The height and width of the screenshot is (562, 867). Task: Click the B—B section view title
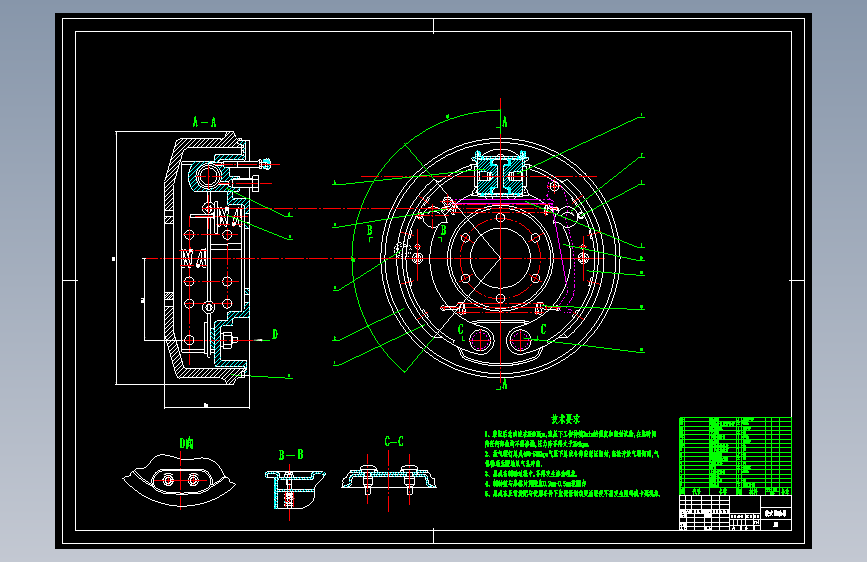coord(291,455)
